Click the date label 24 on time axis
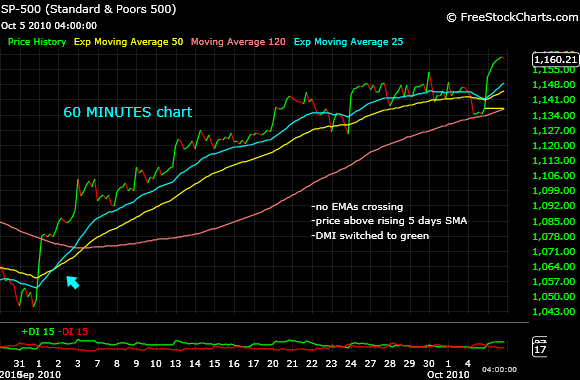580x380 pixels. pyautogui.click(x=351, y=364)
